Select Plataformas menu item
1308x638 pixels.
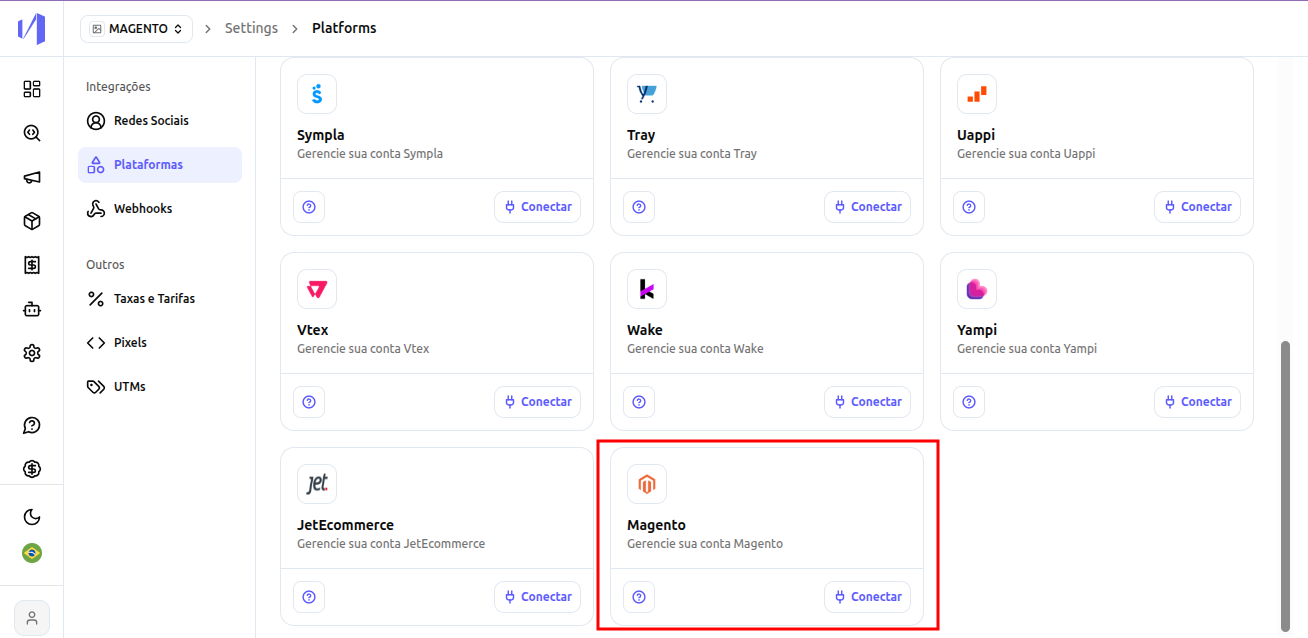pyautogui.click(x=160, y=165)
